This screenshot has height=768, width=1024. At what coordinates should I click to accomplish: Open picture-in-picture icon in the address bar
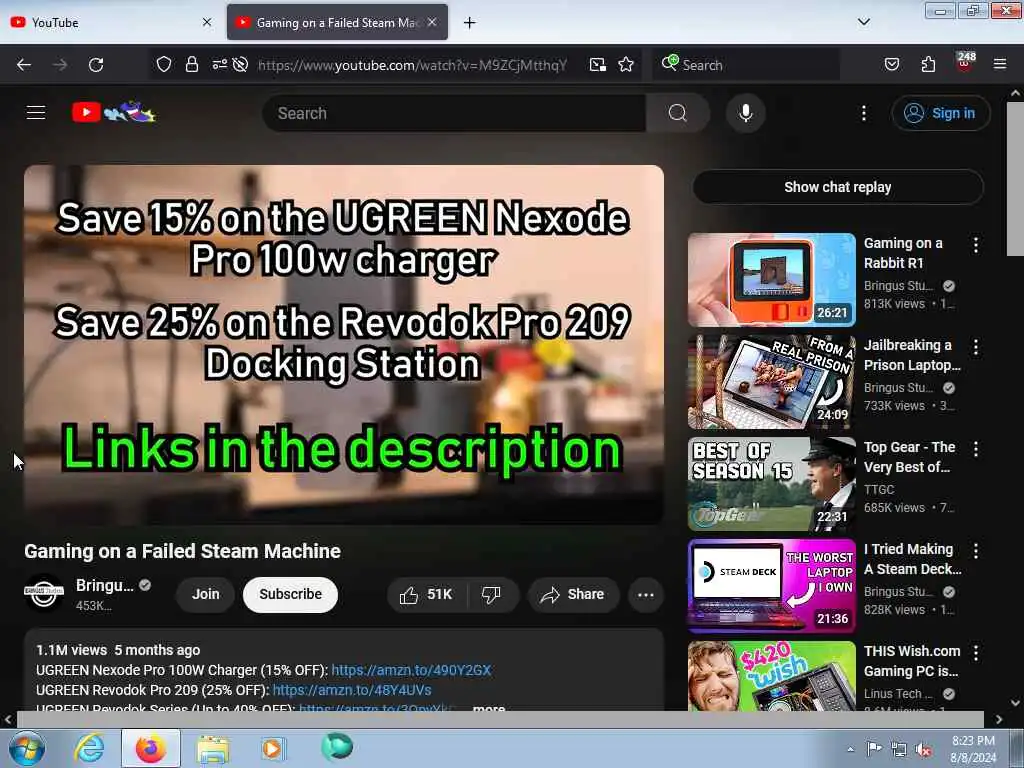pyautogui.click(x=598, y=65)
